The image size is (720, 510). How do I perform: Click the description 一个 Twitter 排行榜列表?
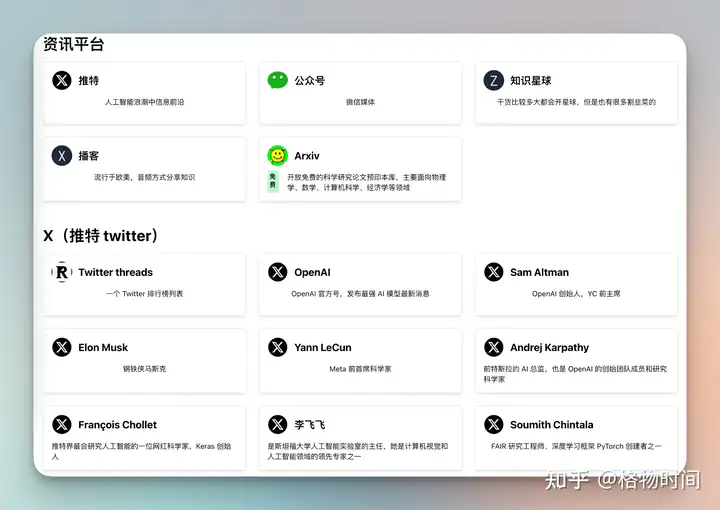point(144,294)
